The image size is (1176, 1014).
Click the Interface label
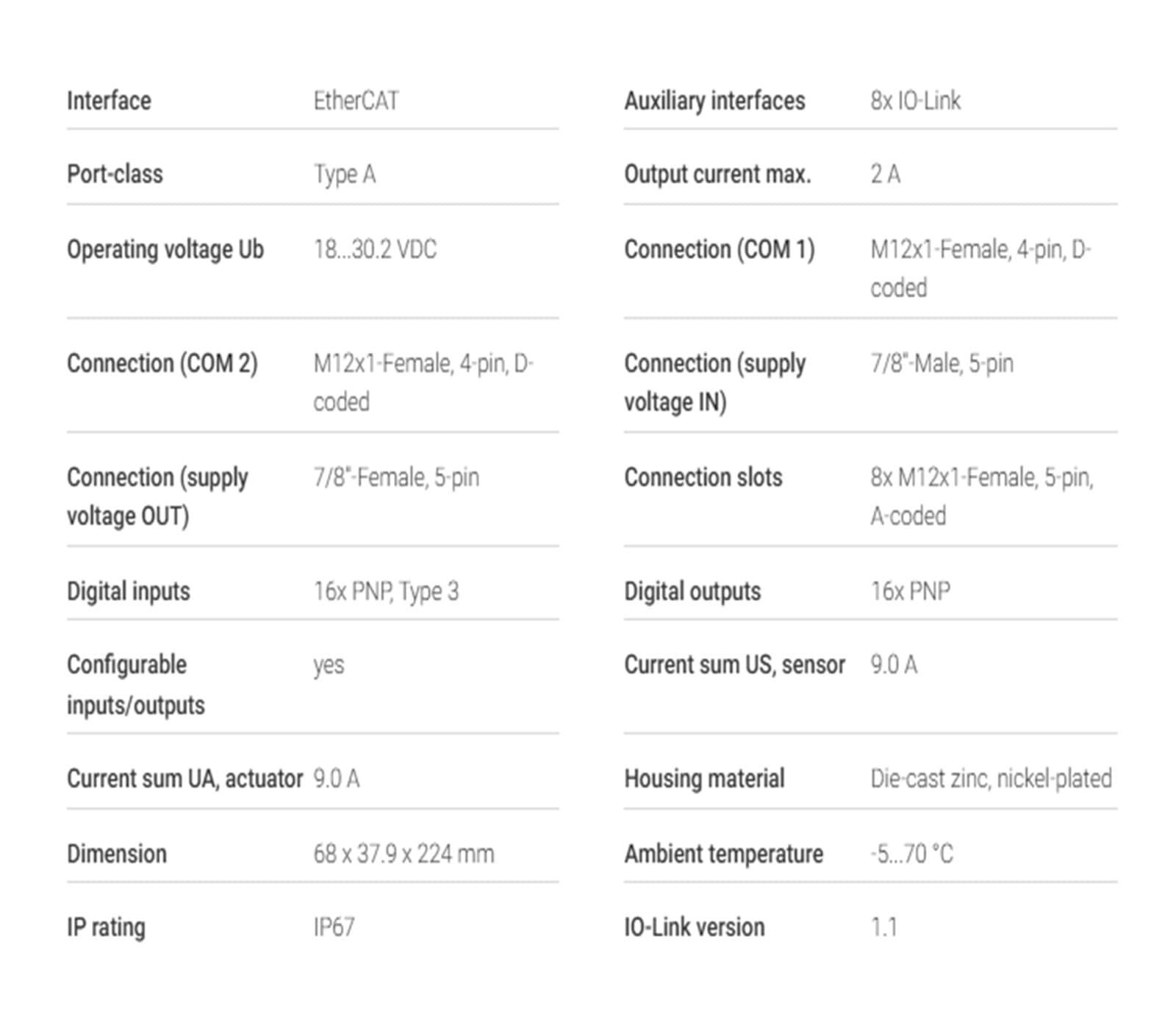point(109,101)
